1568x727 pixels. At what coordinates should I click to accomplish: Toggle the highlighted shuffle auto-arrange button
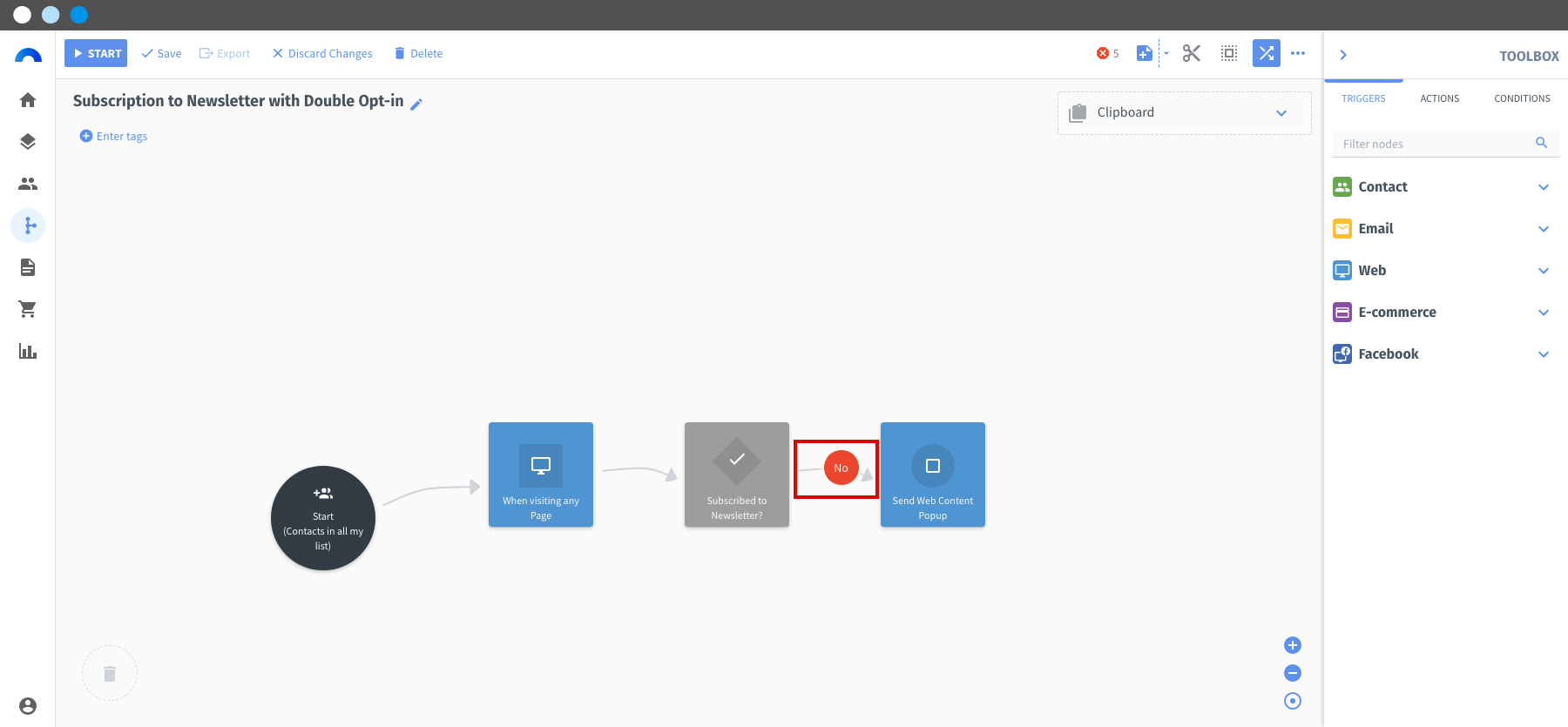(1267, 53)
